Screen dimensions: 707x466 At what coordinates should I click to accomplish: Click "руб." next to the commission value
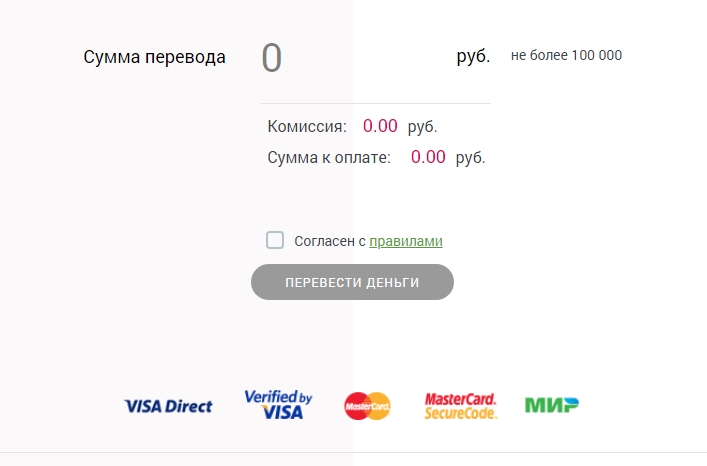pos(423,127)
